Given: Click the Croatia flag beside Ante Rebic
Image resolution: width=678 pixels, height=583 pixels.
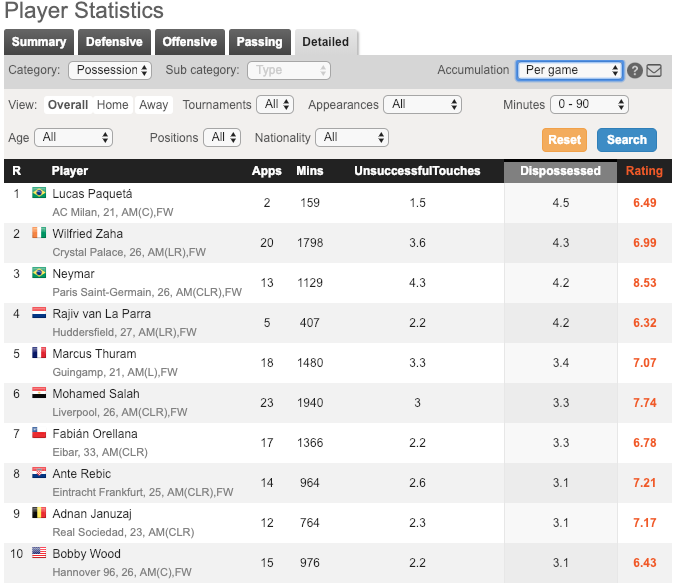Looking at the screenshot, I should (39, 473).
